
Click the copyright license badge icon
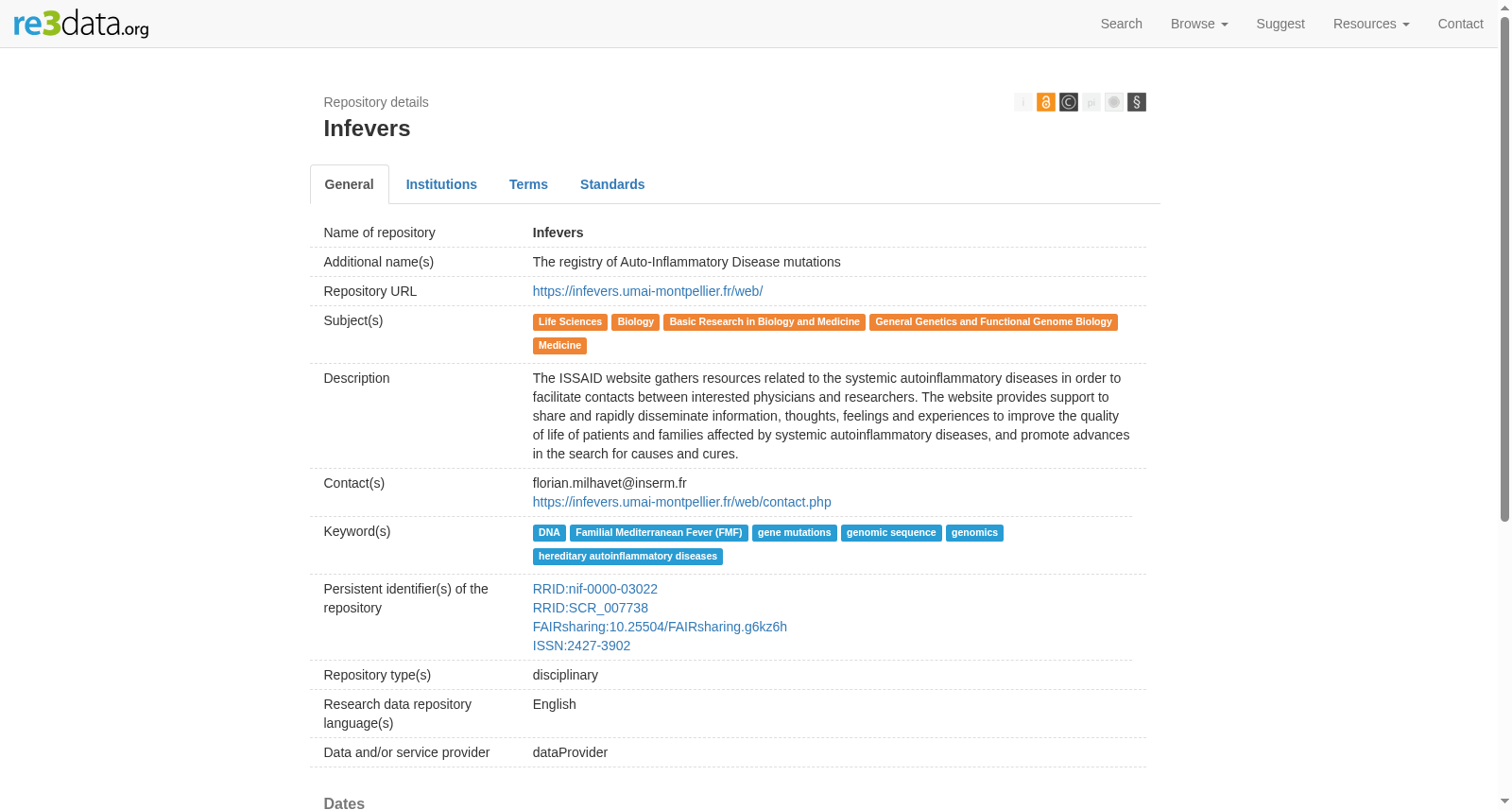[1069, 102]
